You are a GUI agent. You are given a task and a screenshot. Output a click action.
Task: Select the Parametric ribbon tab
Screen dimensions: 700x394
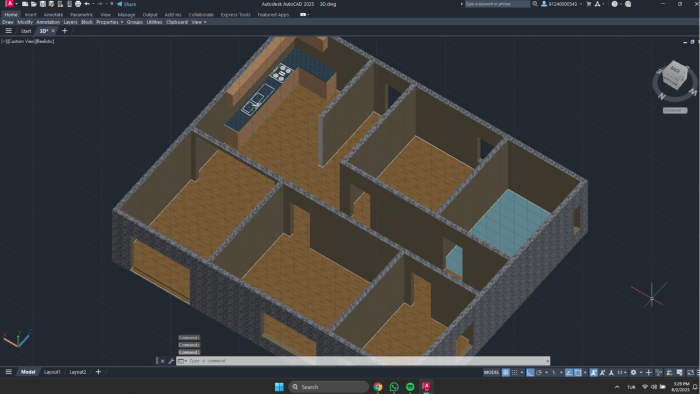[82, 15]
